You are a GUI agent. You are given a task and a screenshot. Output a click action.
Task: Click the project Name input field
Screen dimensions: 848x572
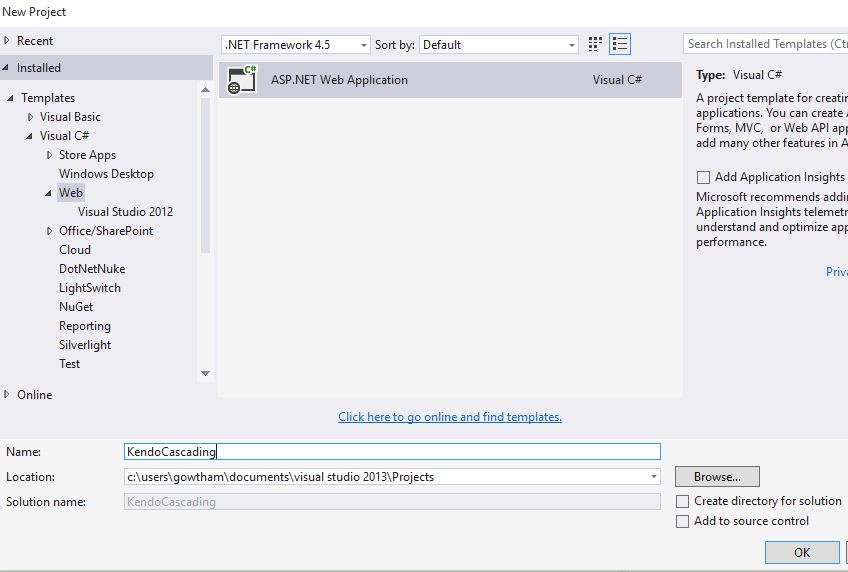(392, 451)
